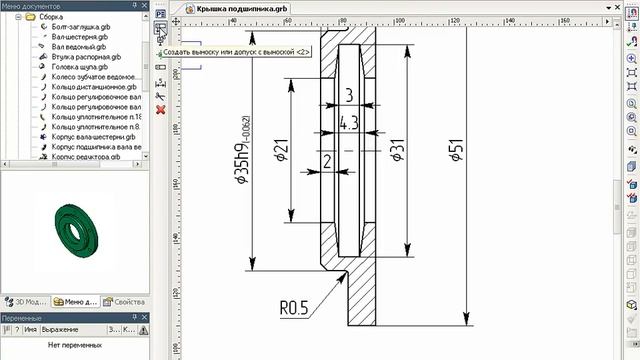Click the 4.3 dimension value
This screenshot has width=640, height=360.
pos(349,122)
